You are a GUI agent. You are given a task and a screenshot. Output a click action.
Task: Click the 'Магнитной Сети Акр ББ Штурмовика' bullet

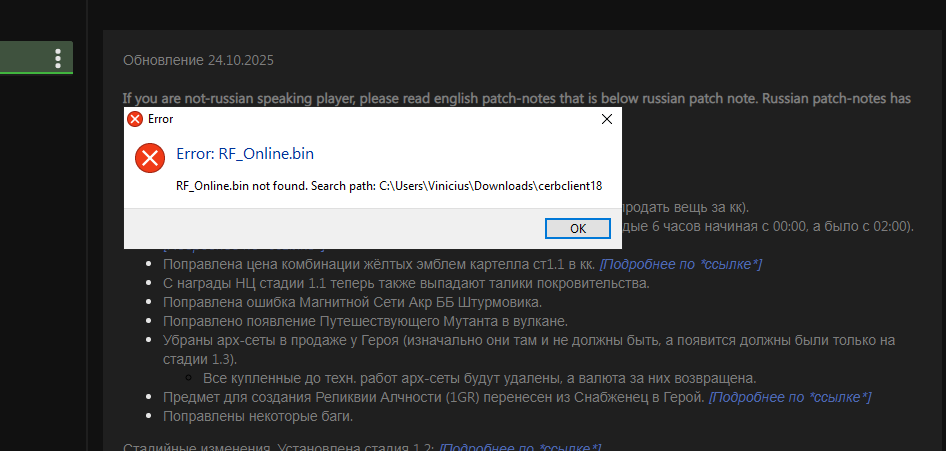pyautogui.click(x=351, y=302)
